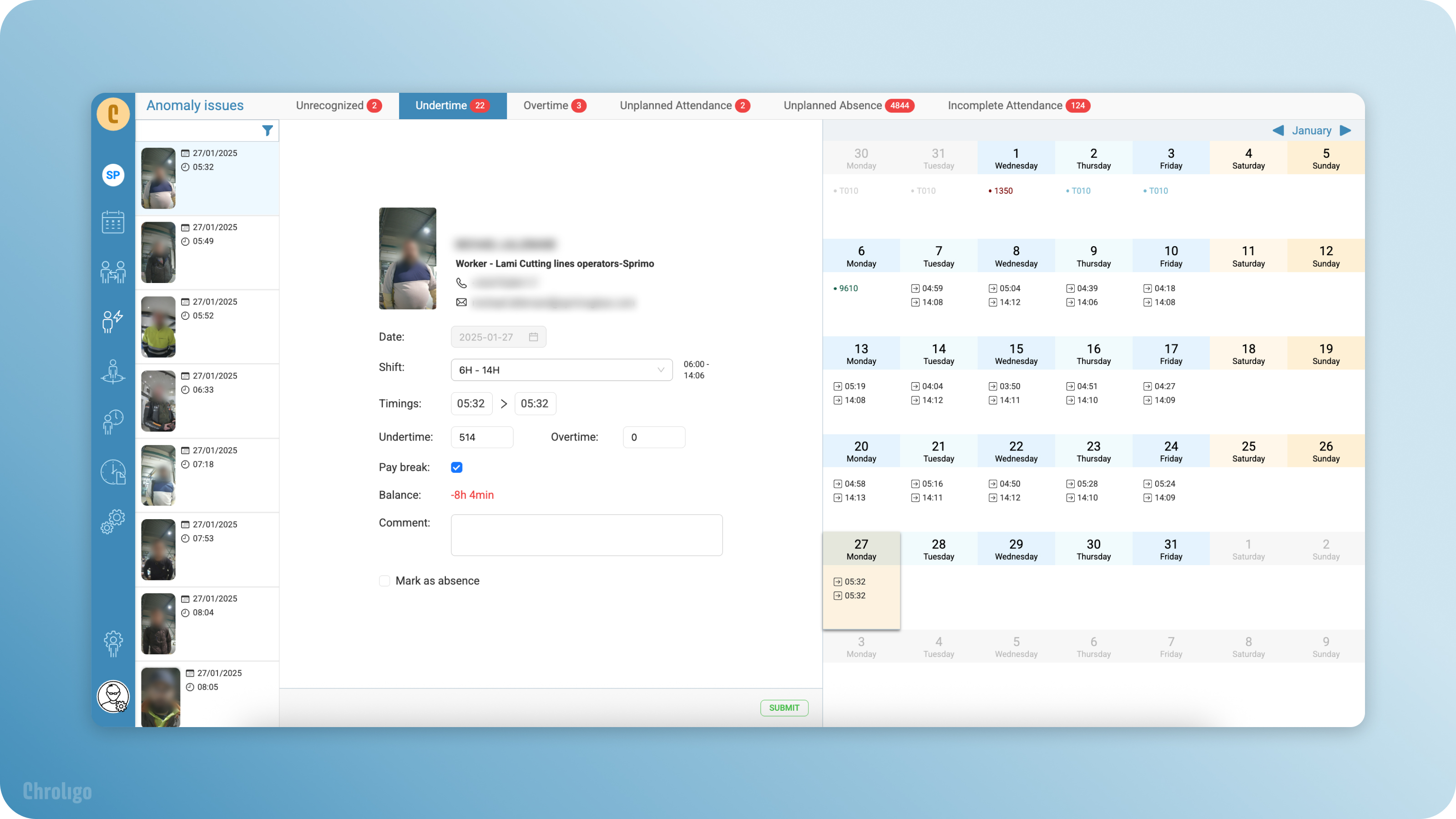Click the filter funnel icon
1456x819 pixels.
point(268,131)
